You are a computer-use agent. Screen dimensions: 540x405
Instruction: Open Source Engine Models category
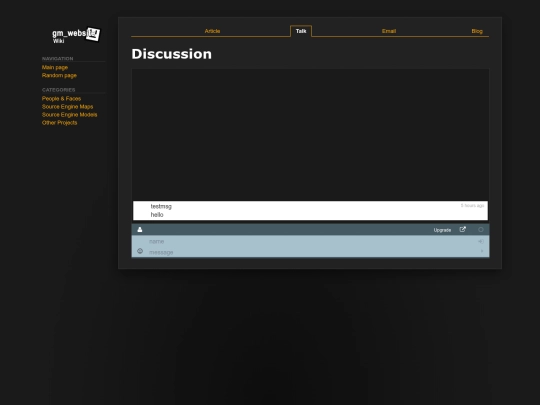point(70,115)
